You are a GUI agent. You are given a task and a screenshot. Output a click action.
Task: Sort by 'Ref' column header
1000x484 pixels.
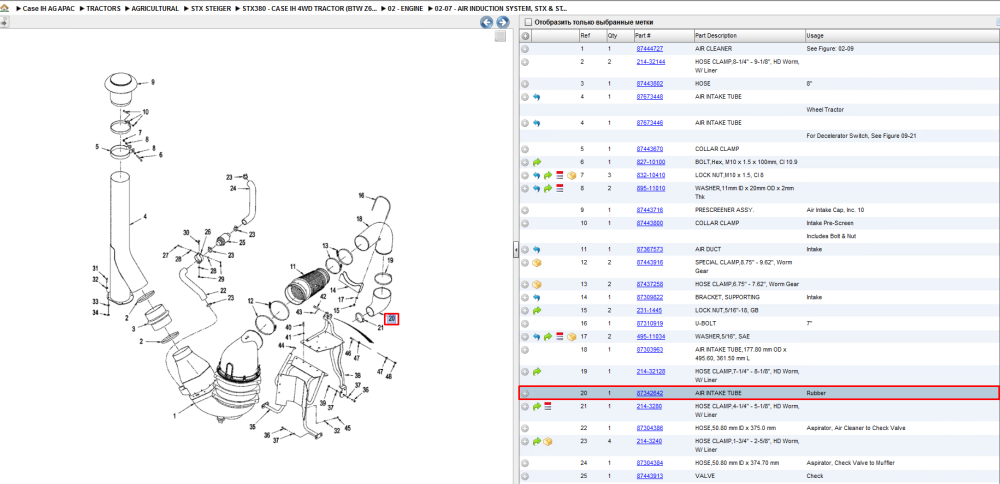click(591, 36)
